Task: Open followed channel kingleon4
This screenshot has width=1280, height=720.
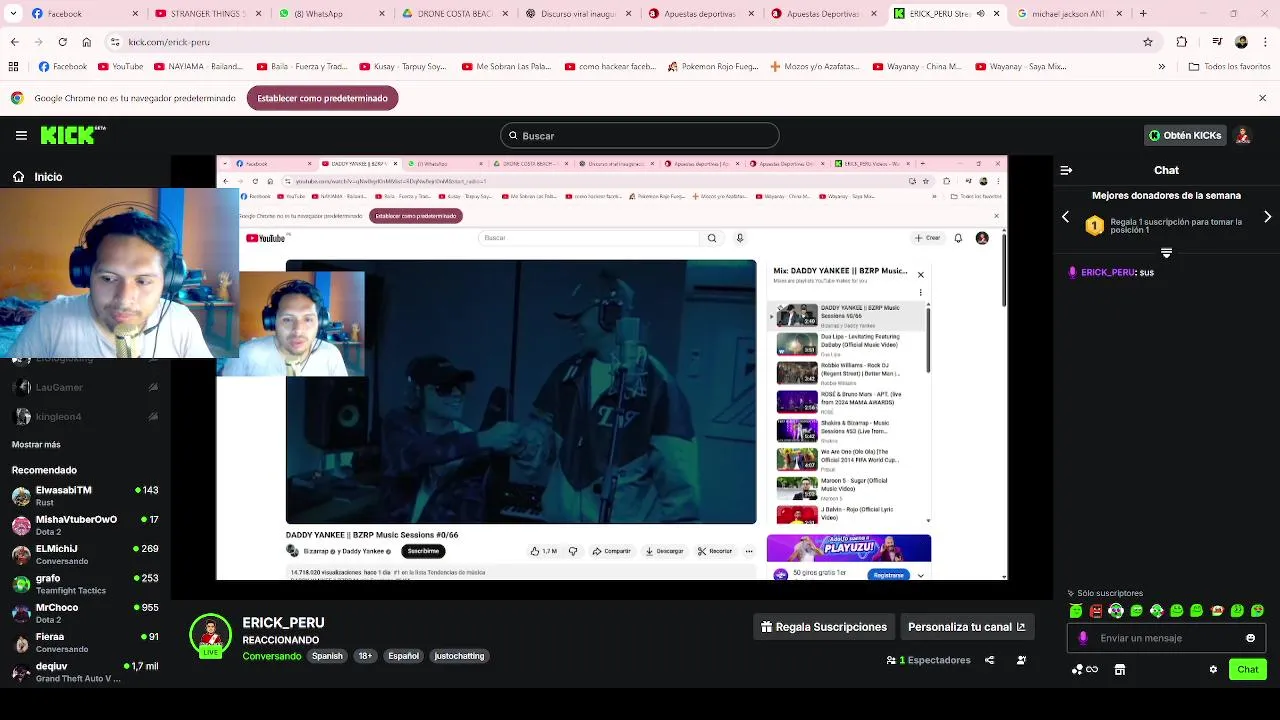Action: tap(85, 416)
